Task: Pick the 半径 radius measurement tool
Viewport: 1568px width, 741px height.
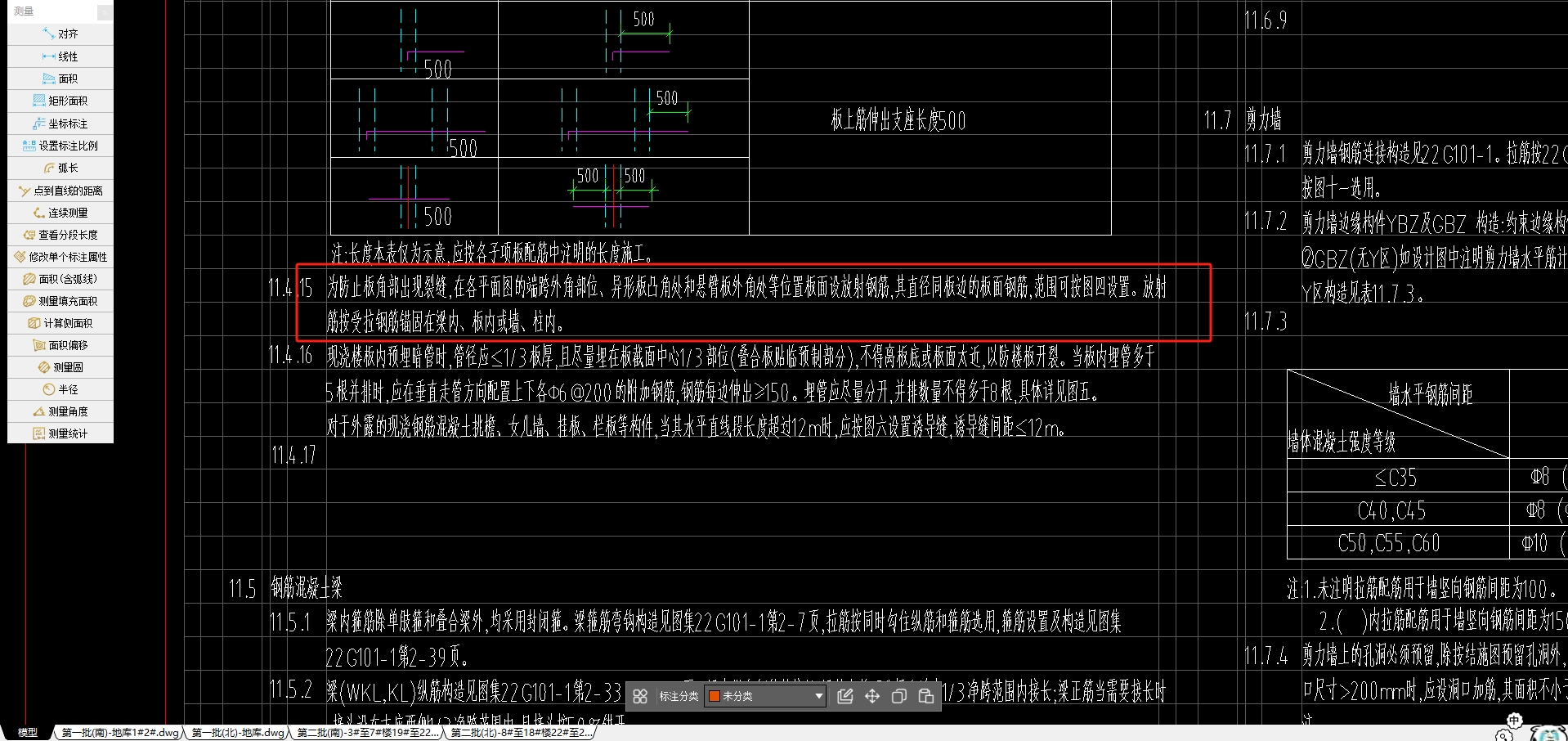Action: [x=61, y=389]
